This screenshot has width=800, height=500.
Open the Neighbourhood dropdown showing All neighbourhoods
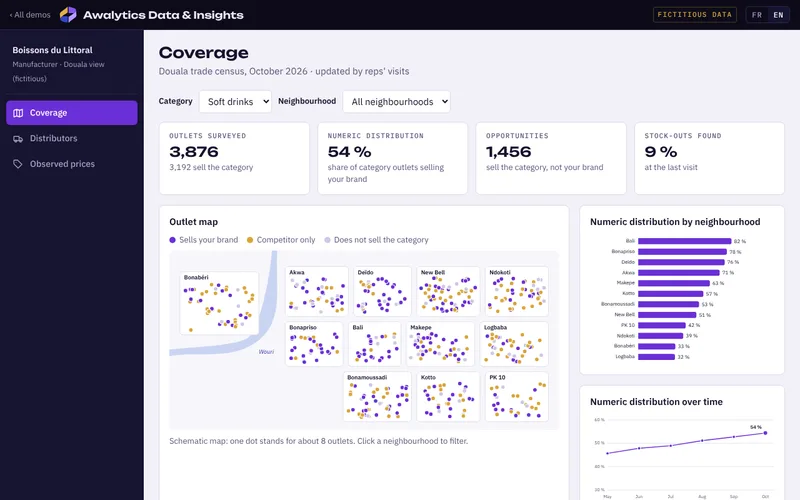click(x=396, y=102)
